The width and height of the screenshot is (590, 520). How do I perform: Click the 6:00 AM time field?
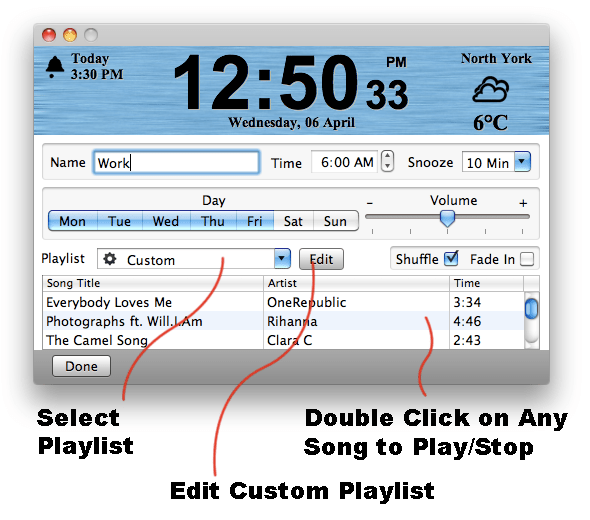[344, 162]
